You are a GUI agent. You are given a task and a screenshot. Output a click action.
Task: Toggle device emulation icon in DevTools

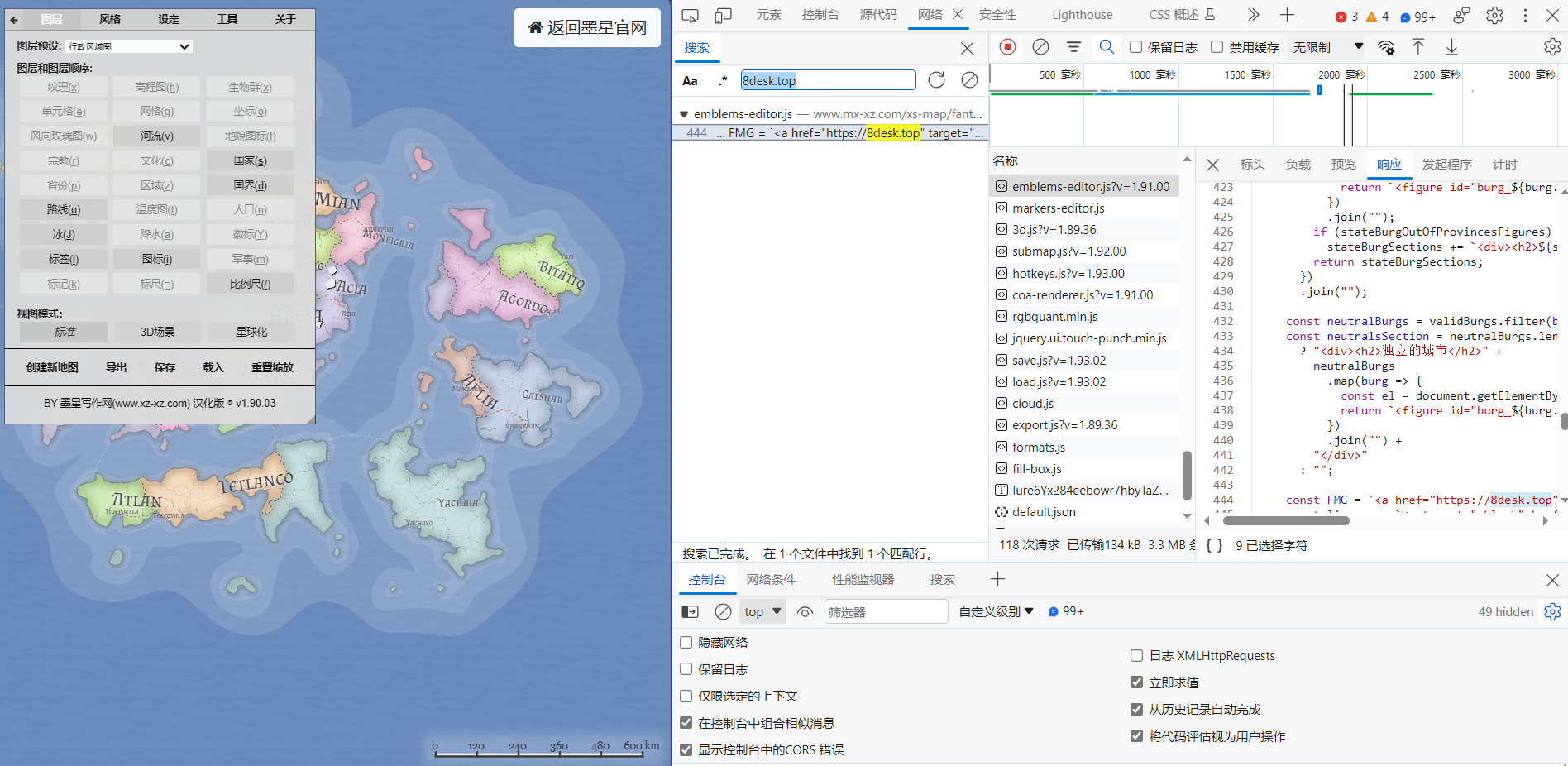coord(723,15)
